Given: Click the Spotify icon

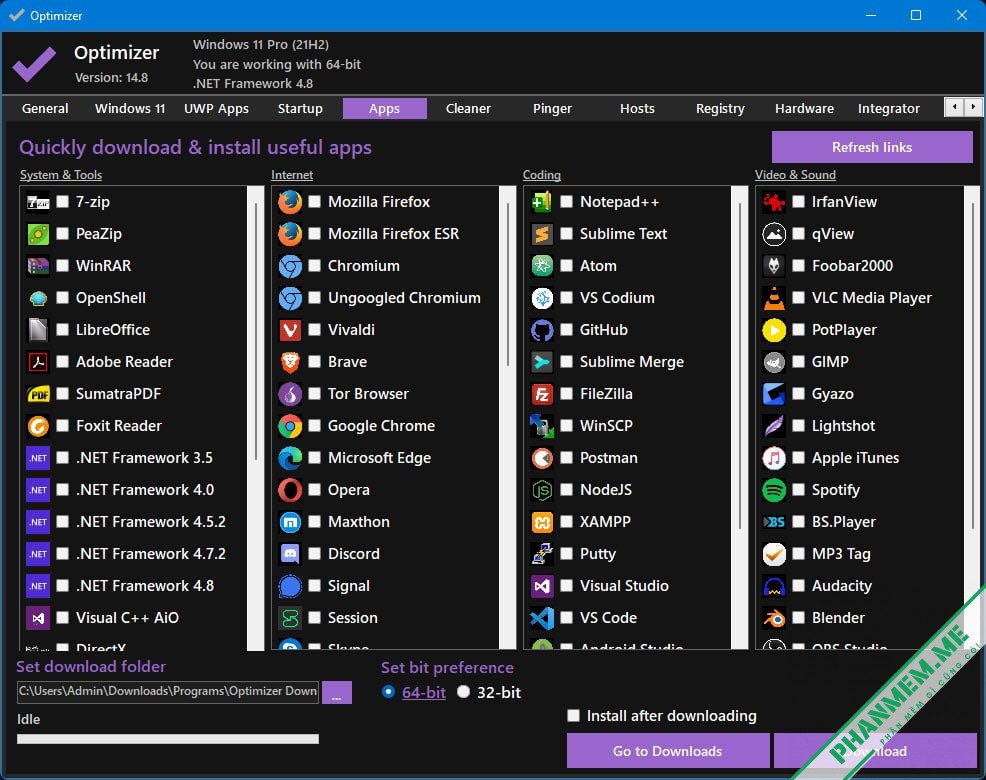Looking at the screenshot, I should pos(774,490).
